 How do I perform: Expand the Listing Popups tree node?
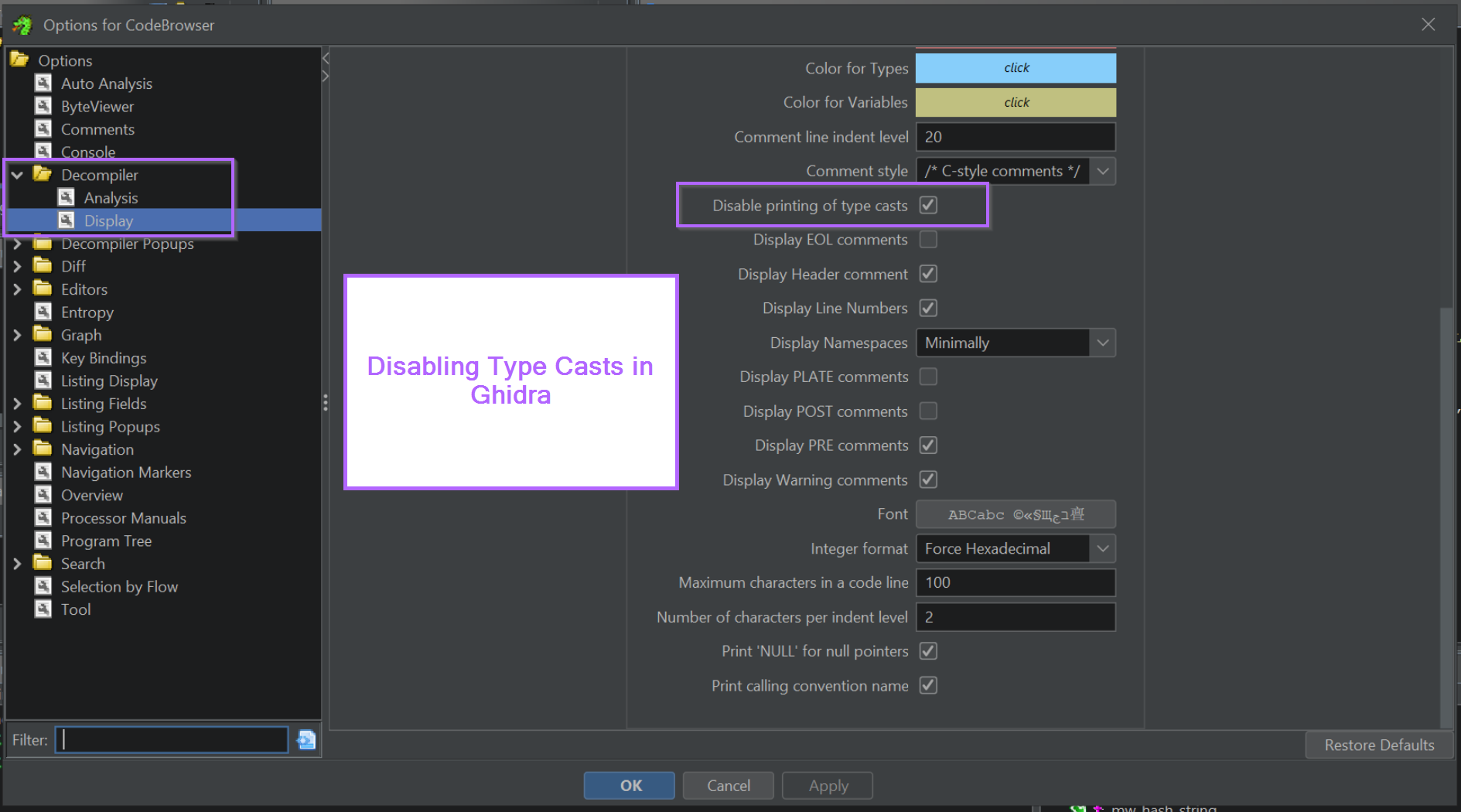pos(17,427)
